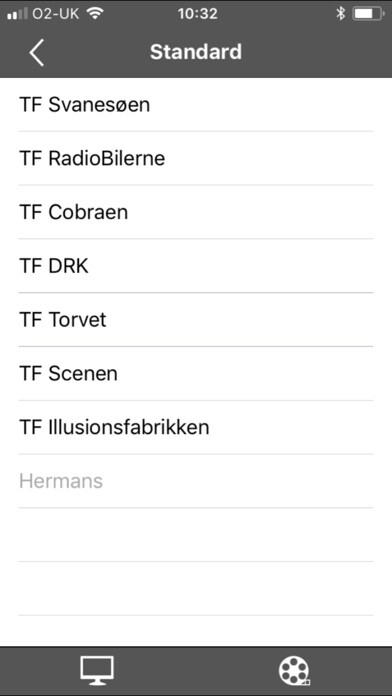Image resolution: width=392 pixels, height=696 pixels.
Task: Tap the 10:32 clock in status bar
Action: pos(198,14)
